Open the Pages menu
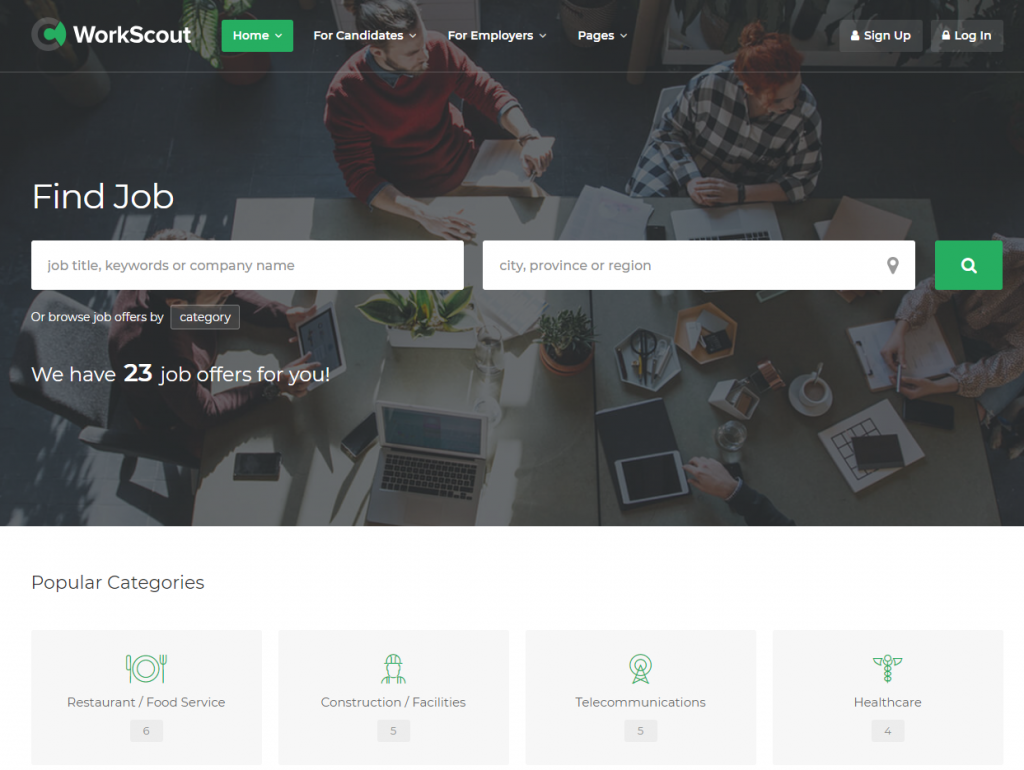Screen dimensions: 1024x770 point(602,35)
